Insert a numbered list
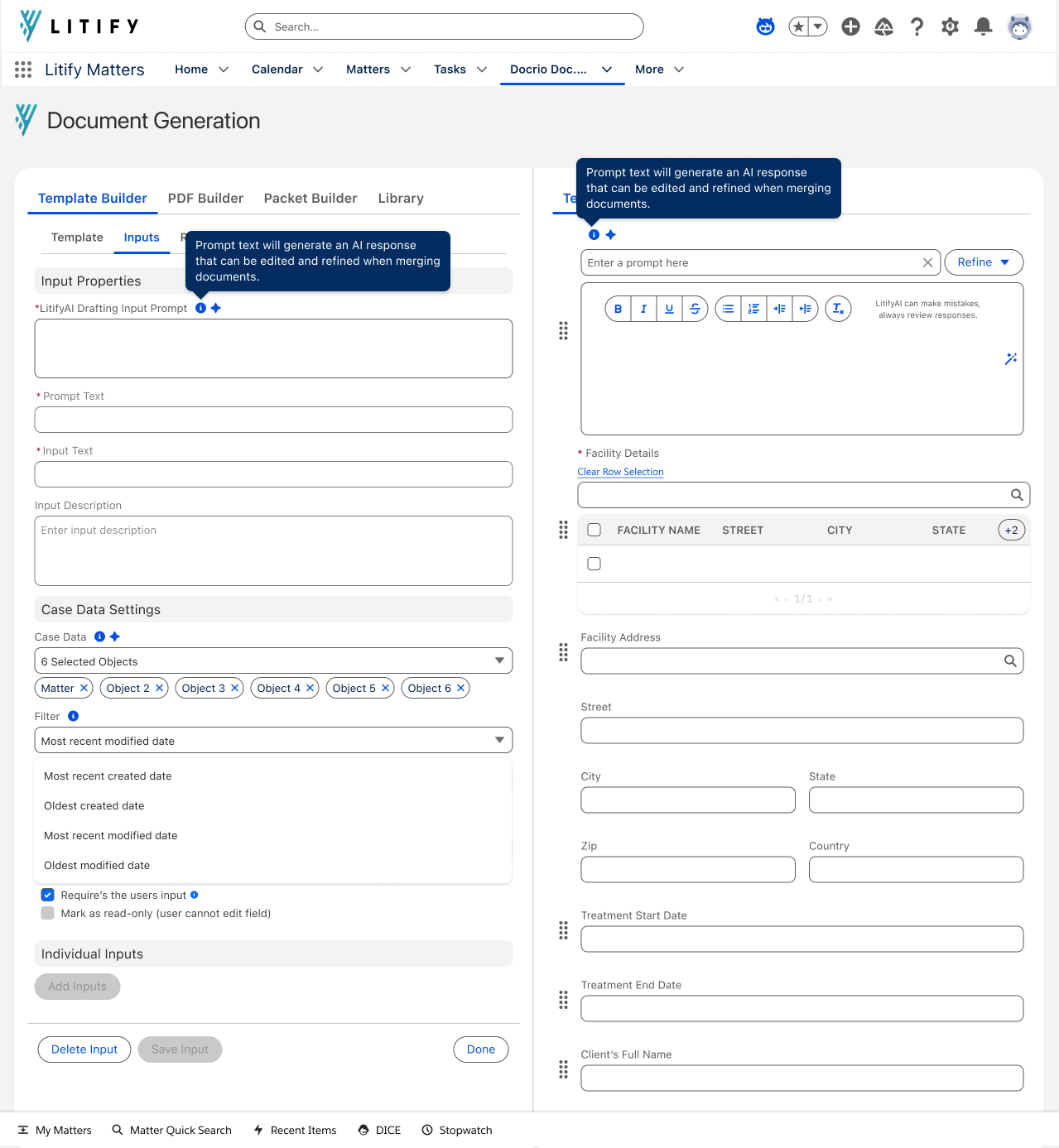The width and height of the screenshot is (1059, 1148). pos(753,309)
